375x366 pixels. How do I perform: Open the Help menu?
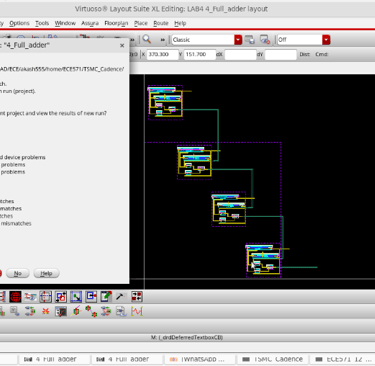tap(180, 23)
